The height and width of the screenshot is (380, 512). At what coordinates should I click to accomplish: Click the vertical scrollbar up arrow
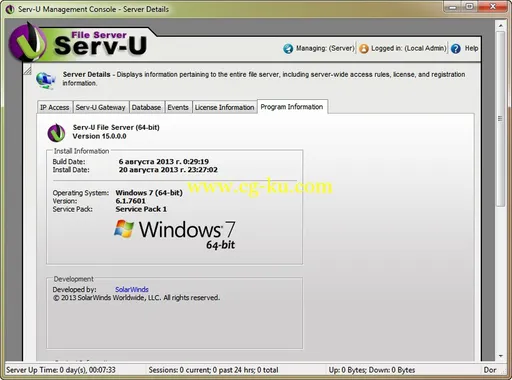501,25
